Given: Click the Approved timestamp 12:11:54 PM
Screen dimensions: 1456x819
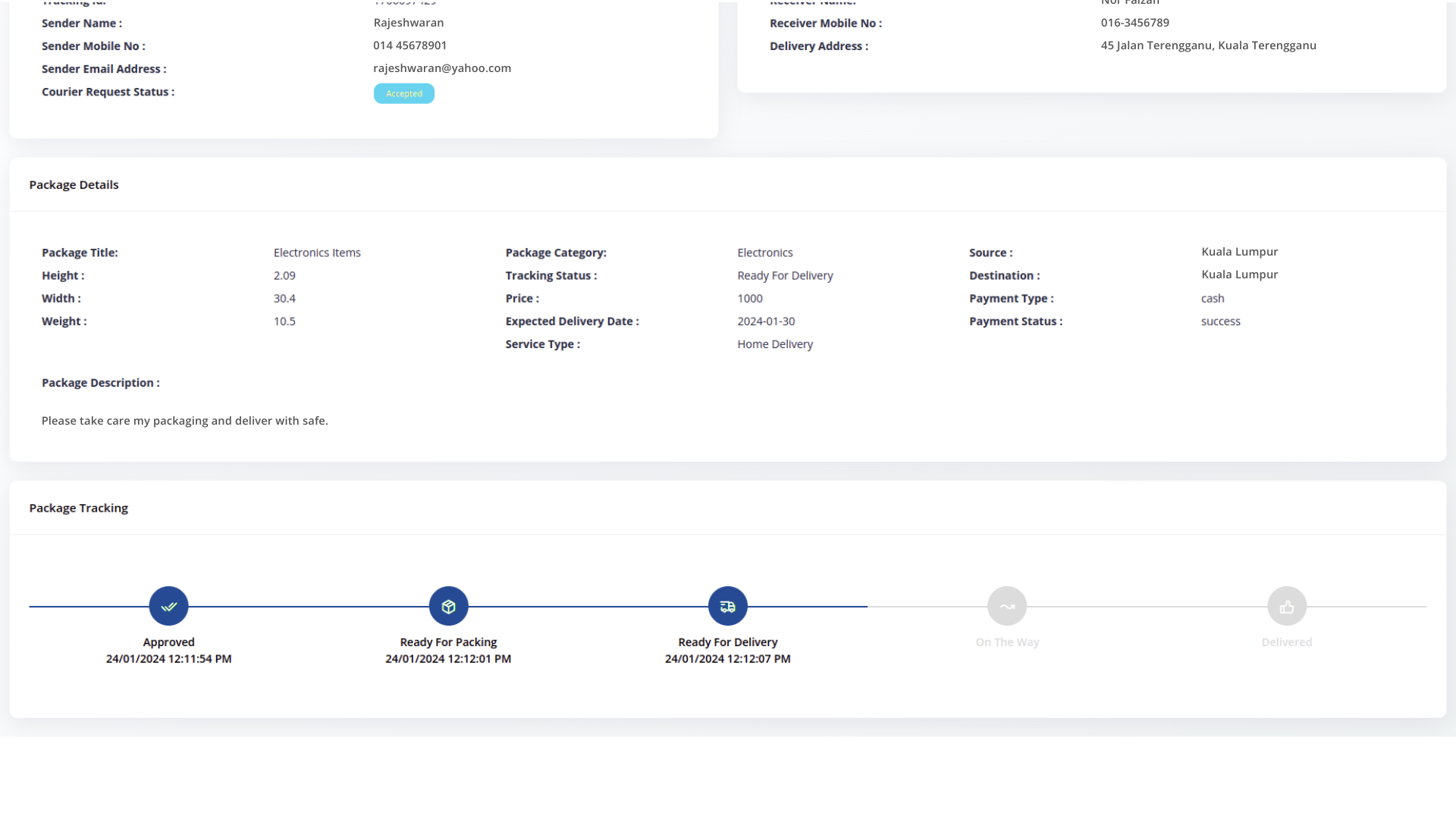Looking at the screenshot, I should tap(168, 659).
